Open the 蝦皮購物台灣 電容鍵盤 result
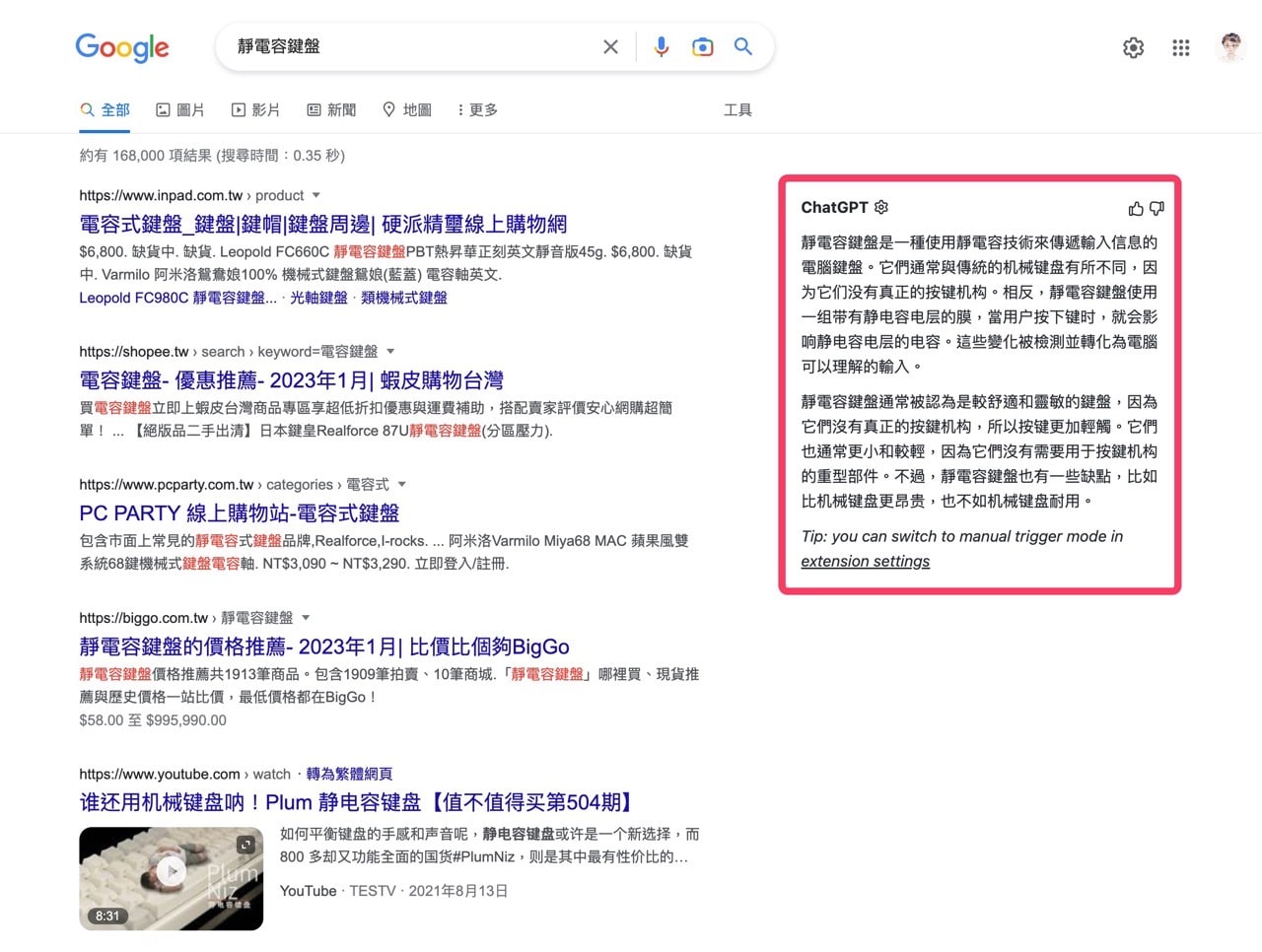The height and width of the screenshot is (952, 1262). click(292, 380)
